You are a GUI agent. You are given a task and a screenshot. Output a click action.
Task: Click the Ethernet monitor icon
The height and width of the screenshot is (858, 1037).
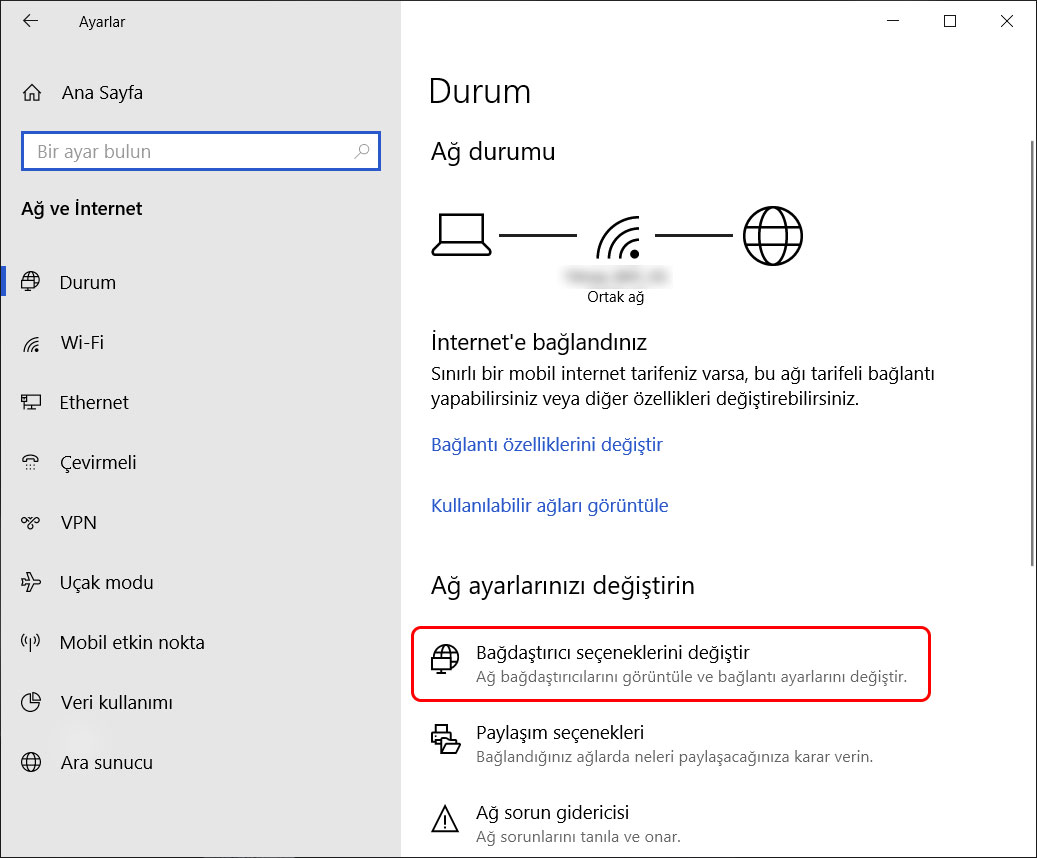[x=31, y=403]
